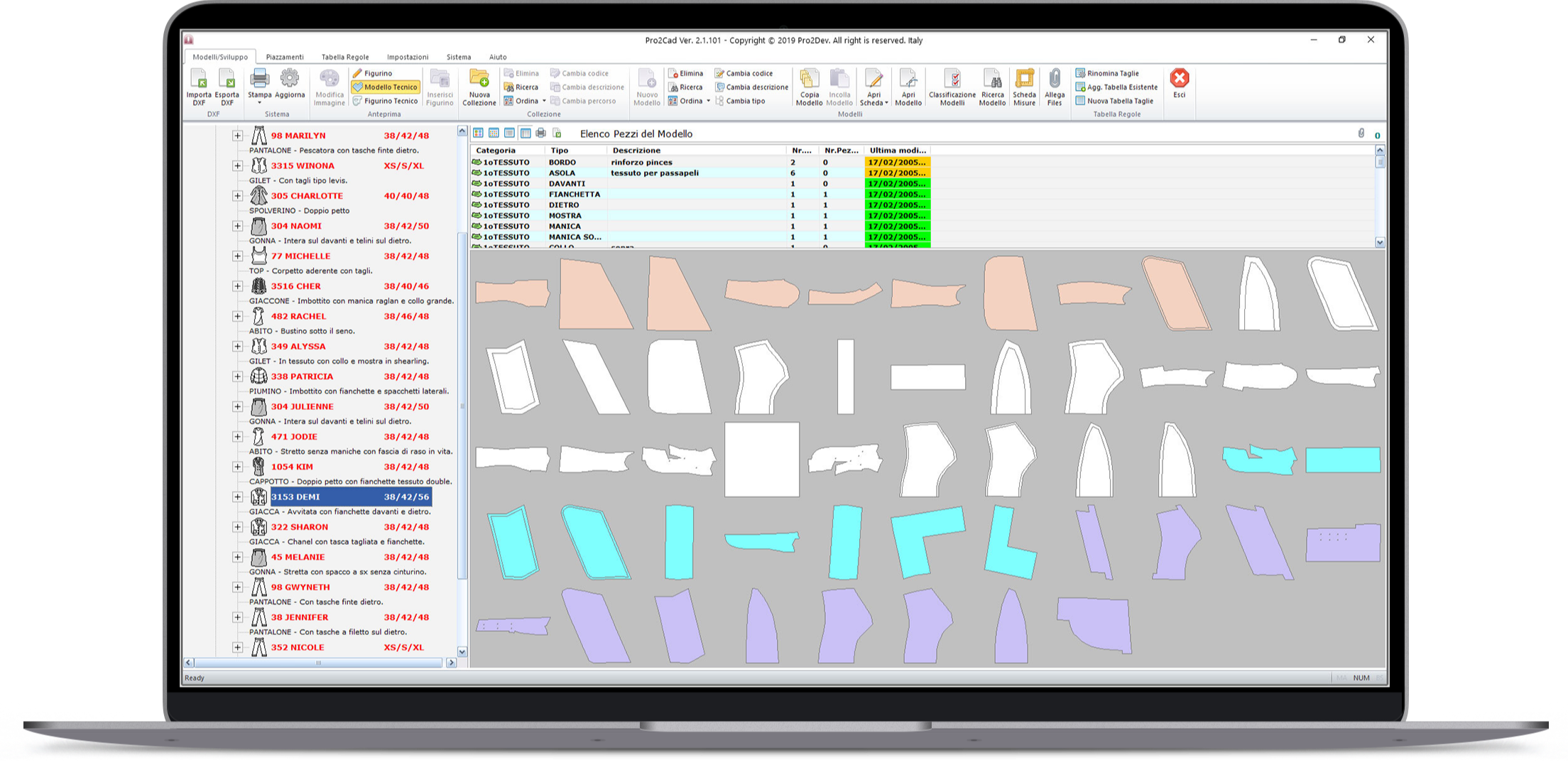Select the MOSTRA row in the pieces table

click(x=700, y=215)
